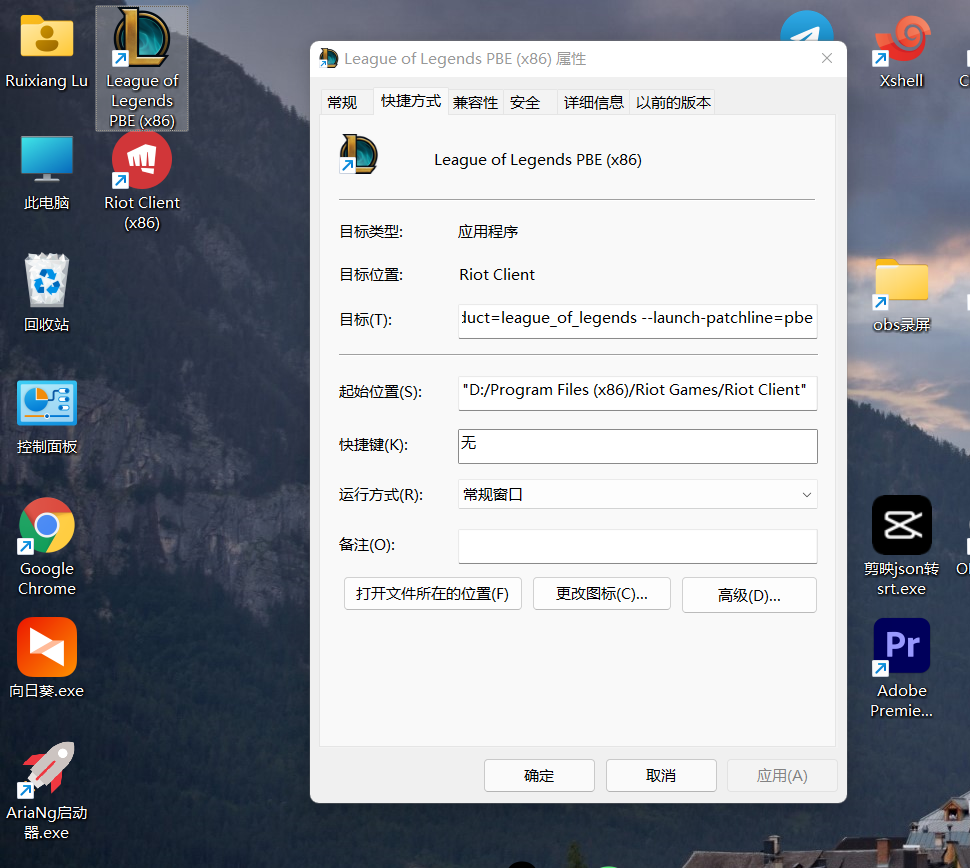Click the 打开文件所在的位置 button
This screenshot has width=970, height=868.
click(x=432, y=594)
